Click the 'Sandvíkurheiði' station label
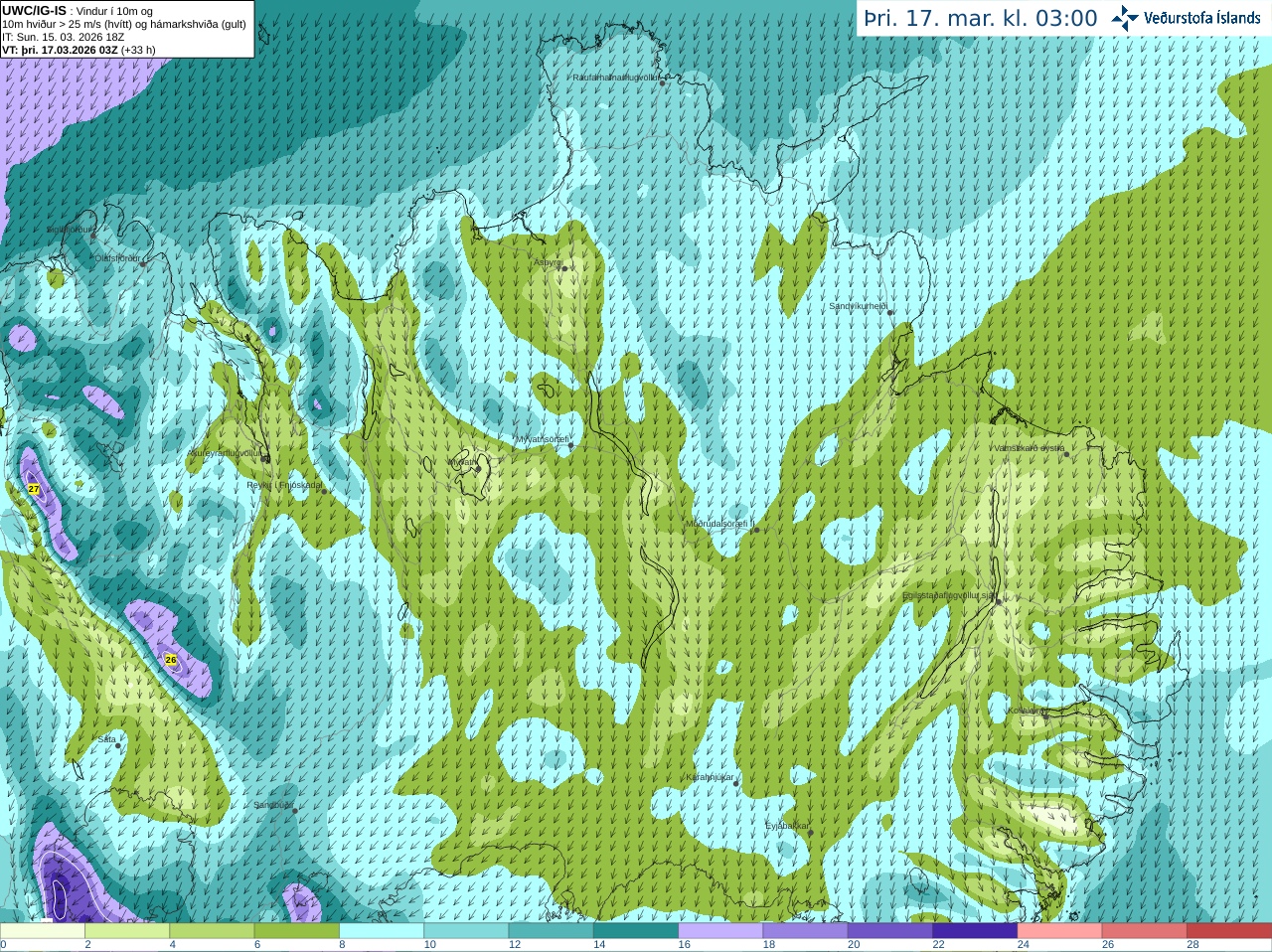The image size is (1272, 952). tap(858, 306)
